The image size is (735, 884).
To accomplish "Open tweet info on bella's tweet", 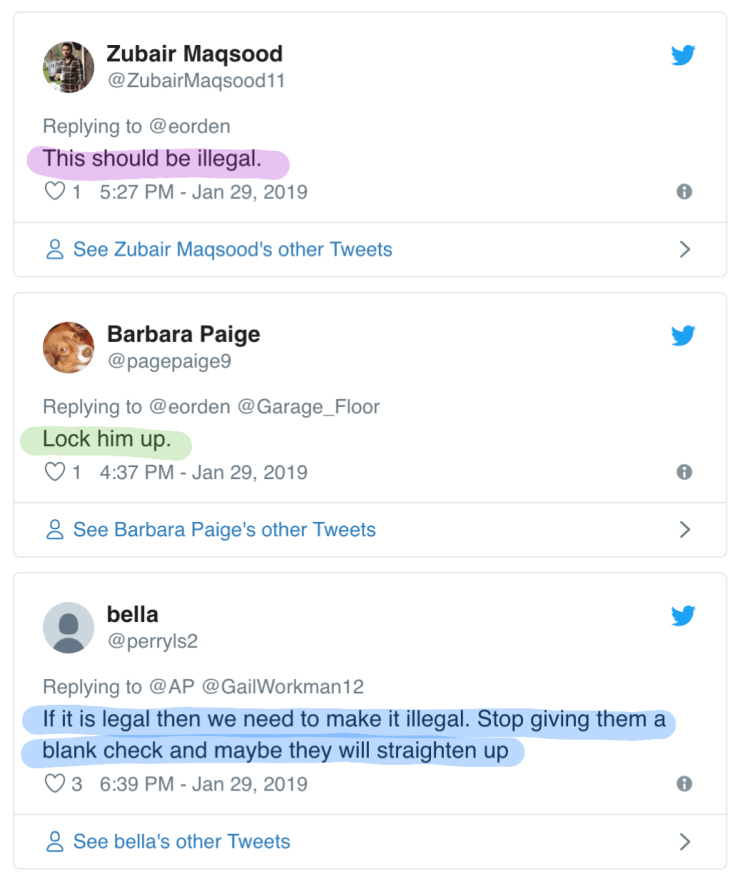I will click(x=684, y=784).
